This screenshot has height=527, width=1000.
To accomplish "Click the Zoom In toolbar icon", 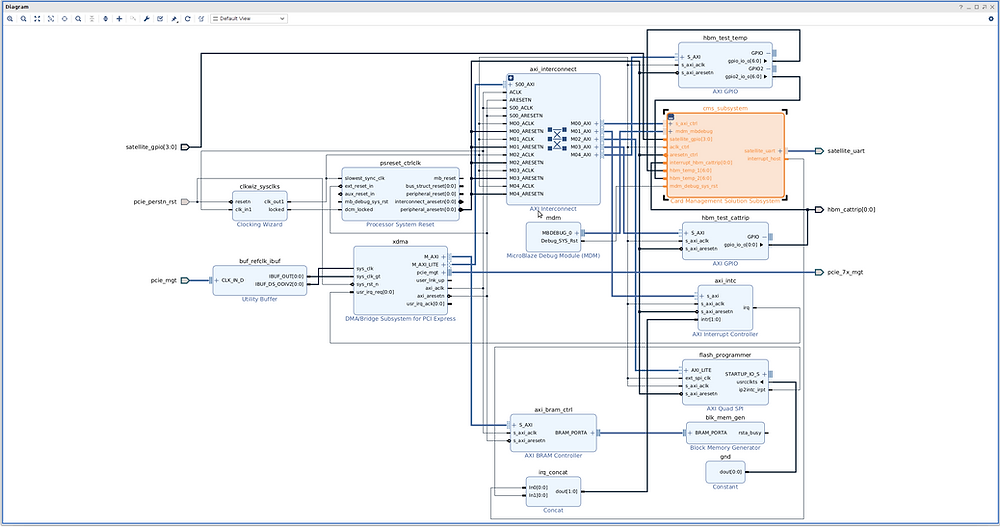I will coord(10,19).
